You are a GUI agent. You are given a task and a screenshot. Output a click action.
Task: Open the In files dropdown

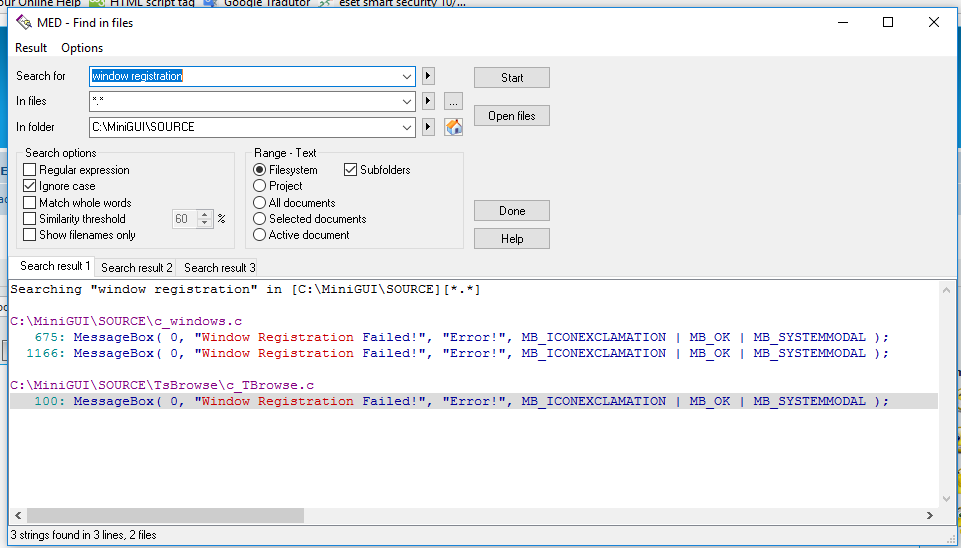pos(407,101)
